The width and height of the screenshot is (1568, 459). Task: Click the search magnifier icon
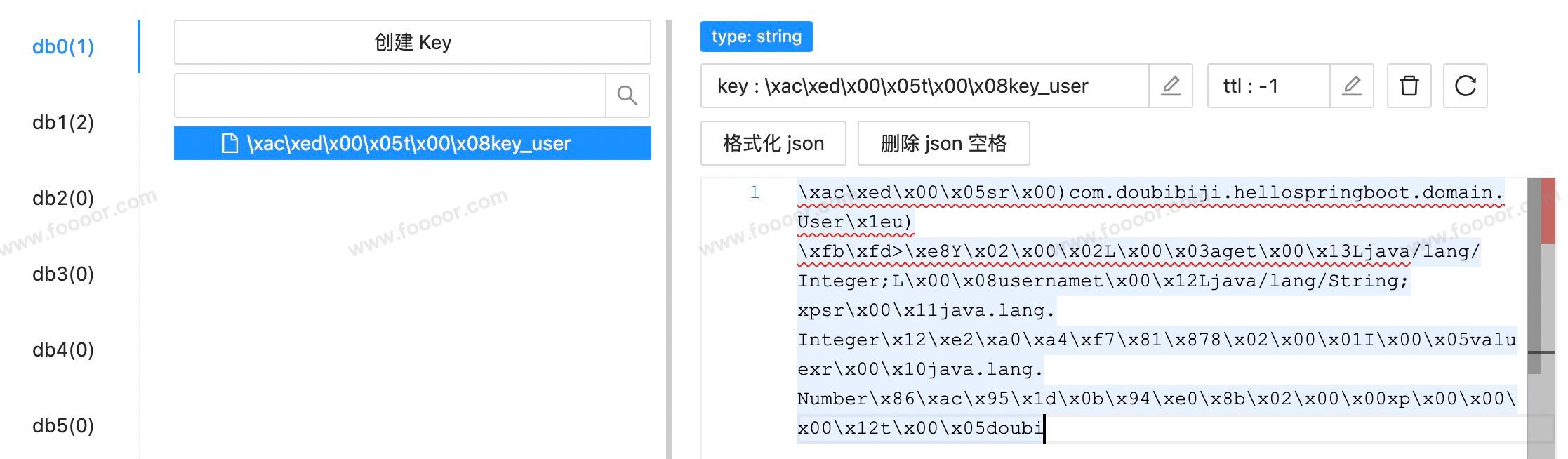[627, 95]
